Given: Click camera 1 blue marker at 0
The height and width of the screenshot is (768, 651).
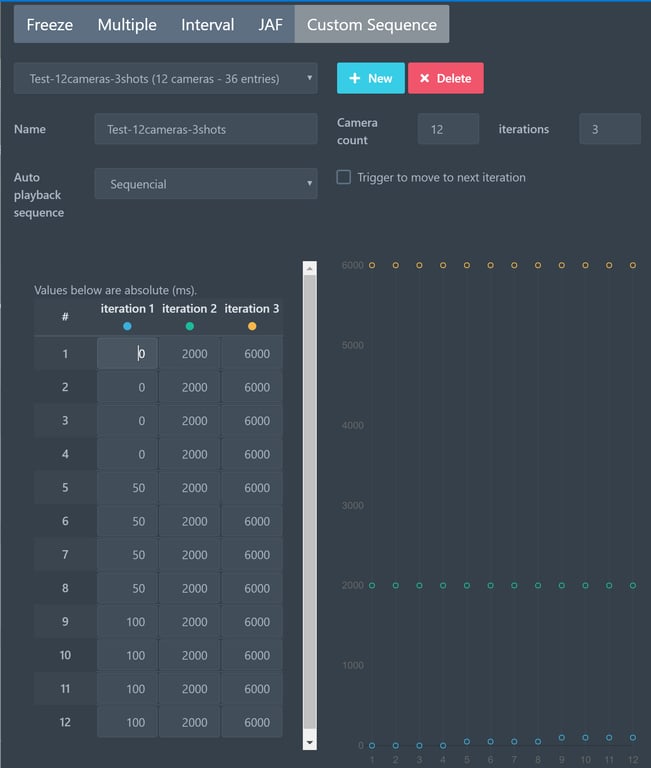Looking at the screenshot, I should click(372, 745).
